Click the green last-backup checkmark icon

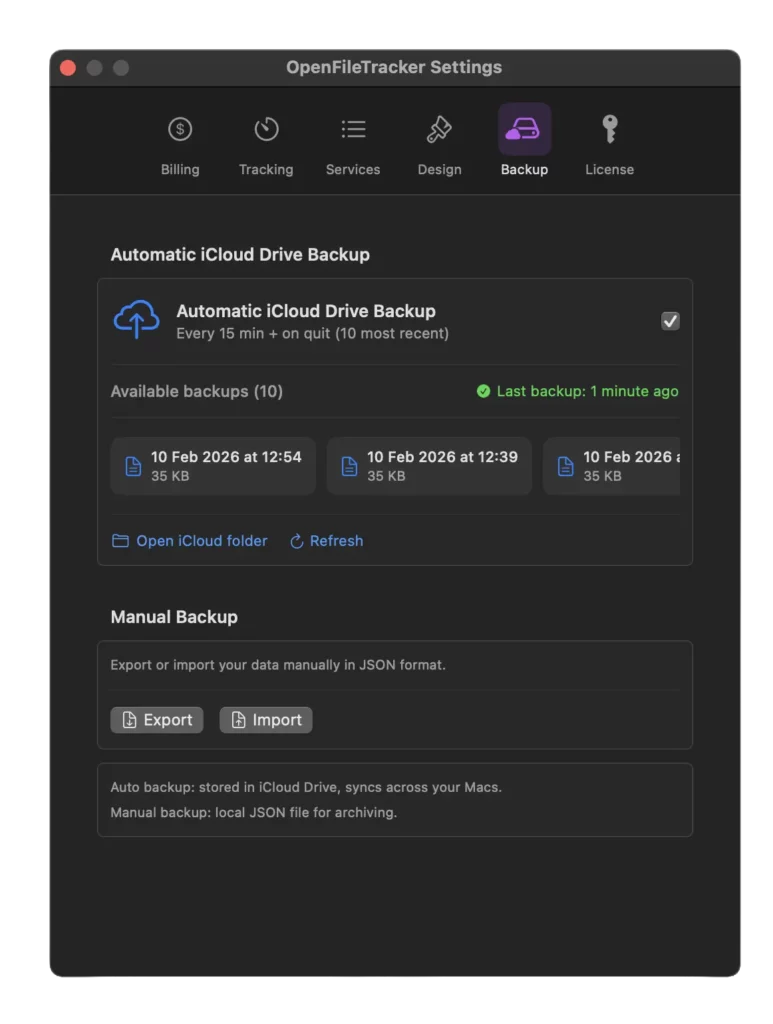483,391
